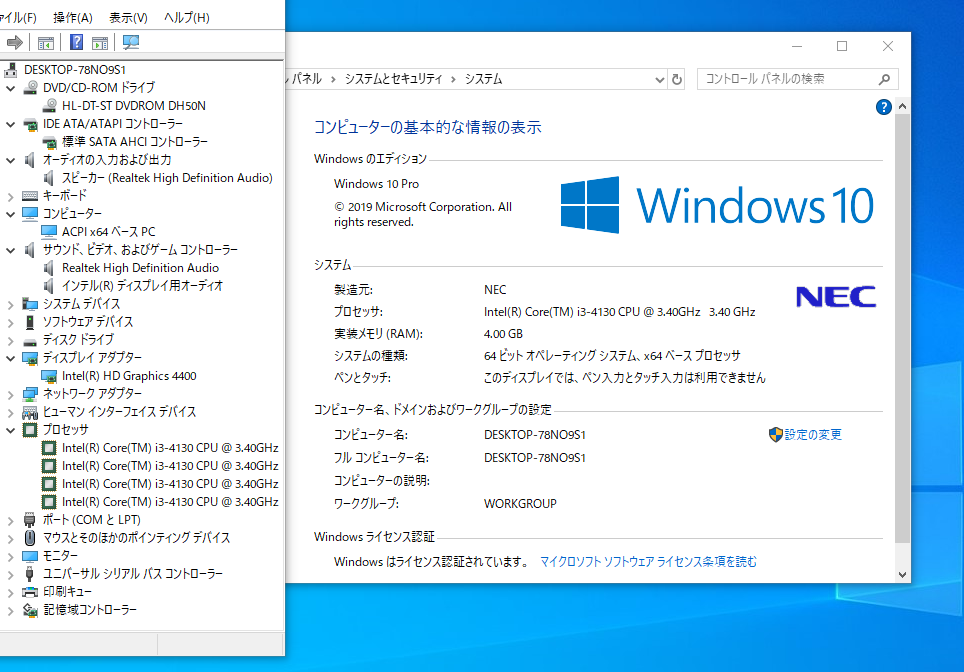Viewport: 964px width, 672px height.
Task: Click the scroll down arrow in System window
Action: point(902,575)
